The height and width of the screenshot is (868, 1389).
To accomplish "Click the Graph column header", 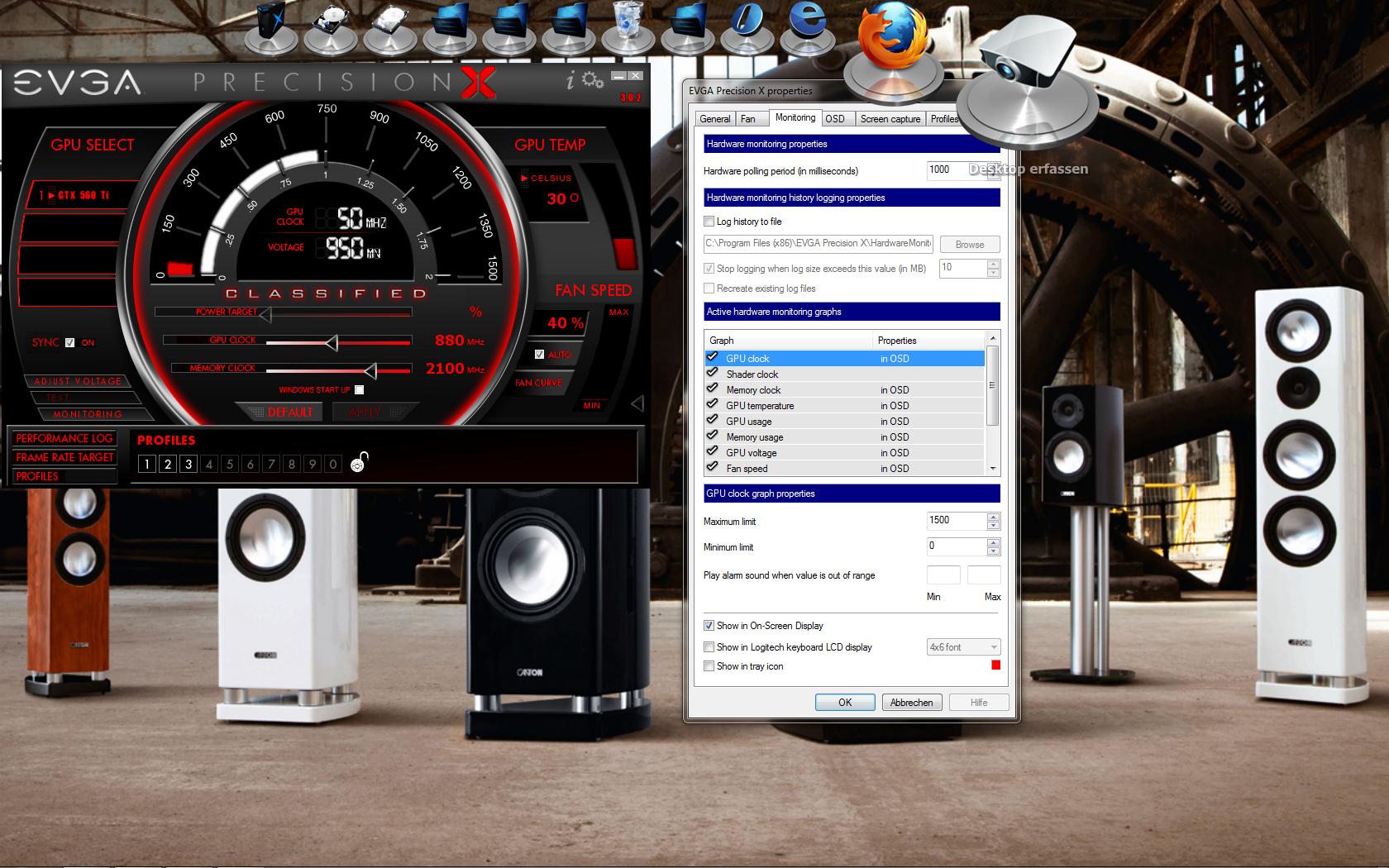I will point(789,341).
